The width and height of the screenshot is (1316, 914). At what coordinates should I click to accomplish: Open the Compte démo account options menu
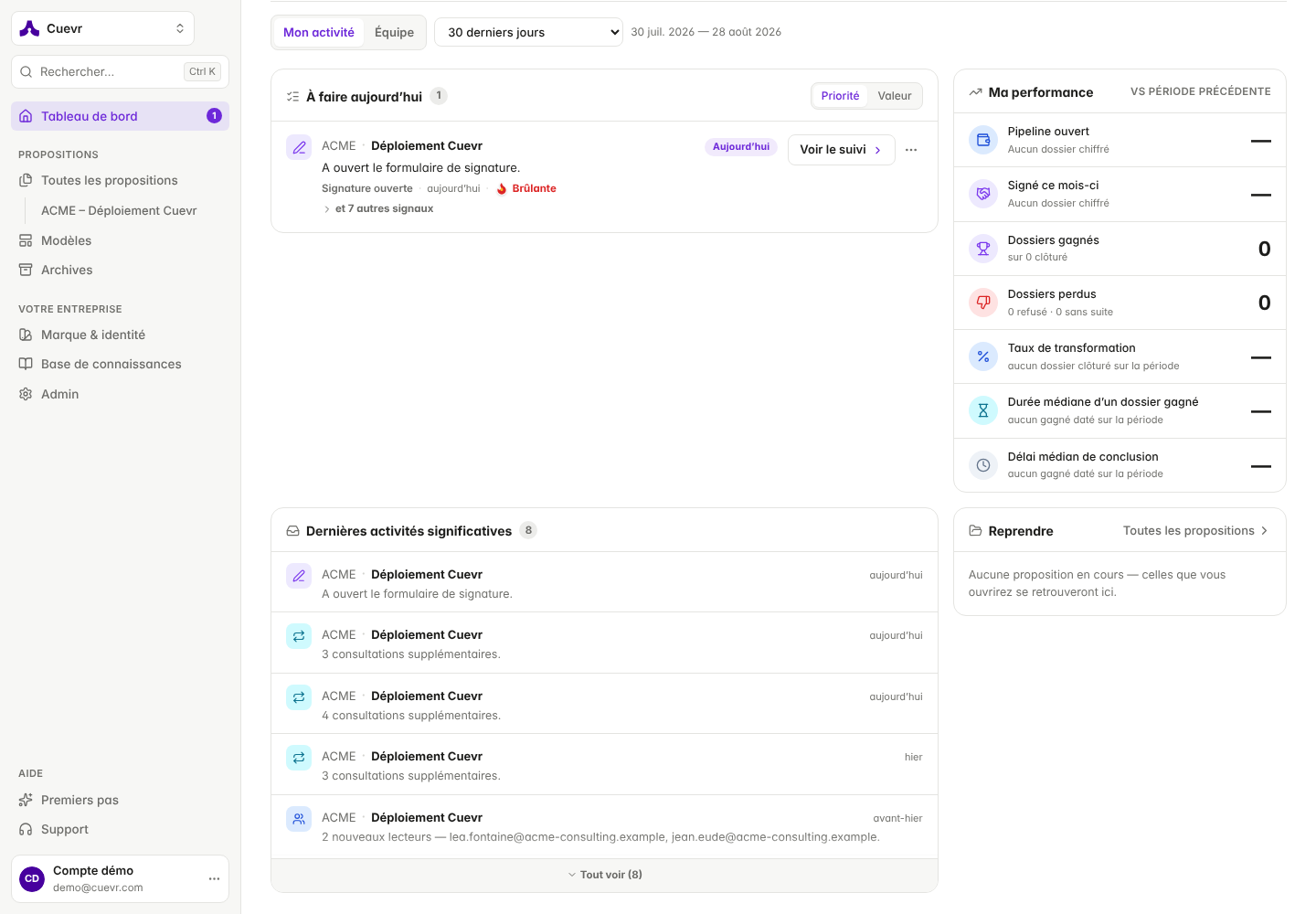[x=214, y=878]
